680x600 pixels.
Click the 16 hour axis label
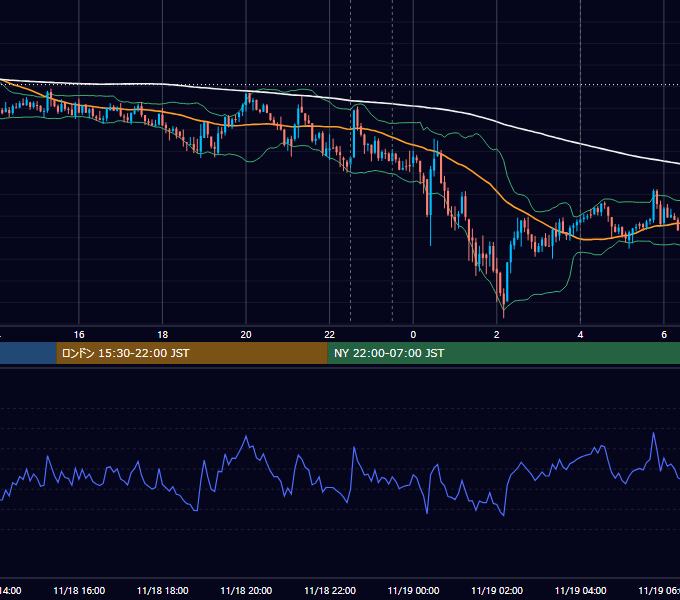[79, 335]
